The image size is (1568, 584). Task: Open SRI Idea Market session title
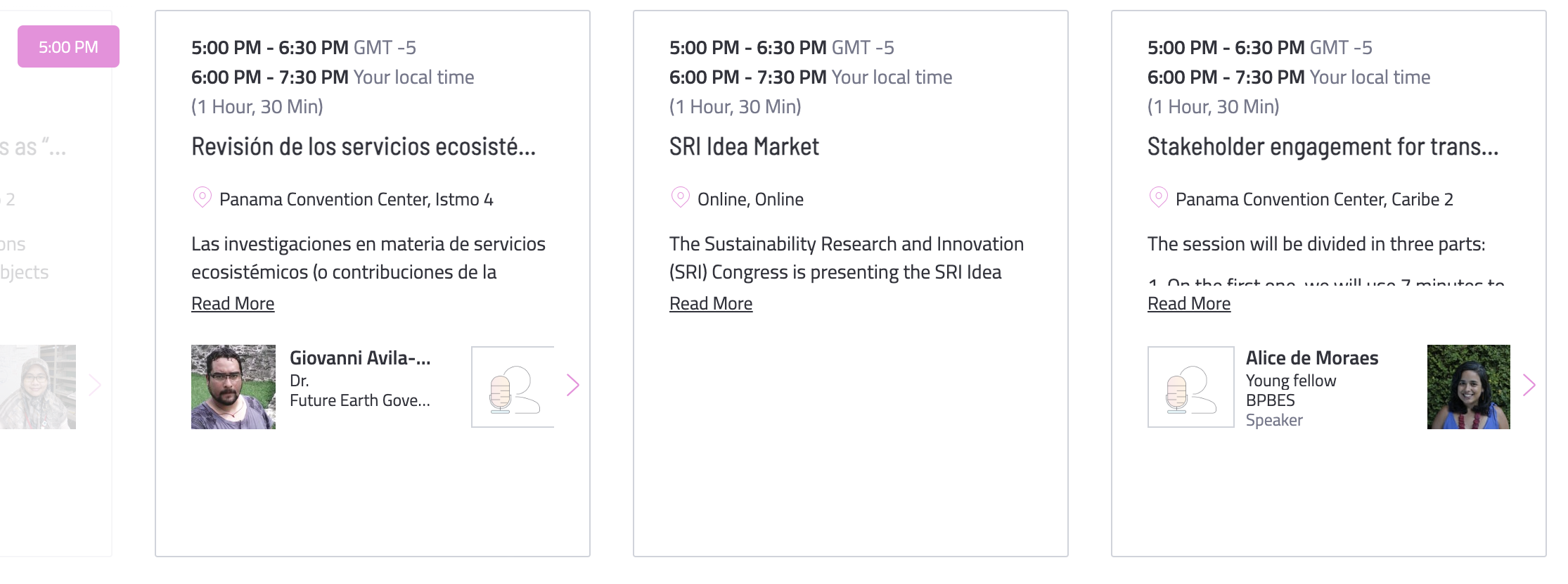[744, 146]
